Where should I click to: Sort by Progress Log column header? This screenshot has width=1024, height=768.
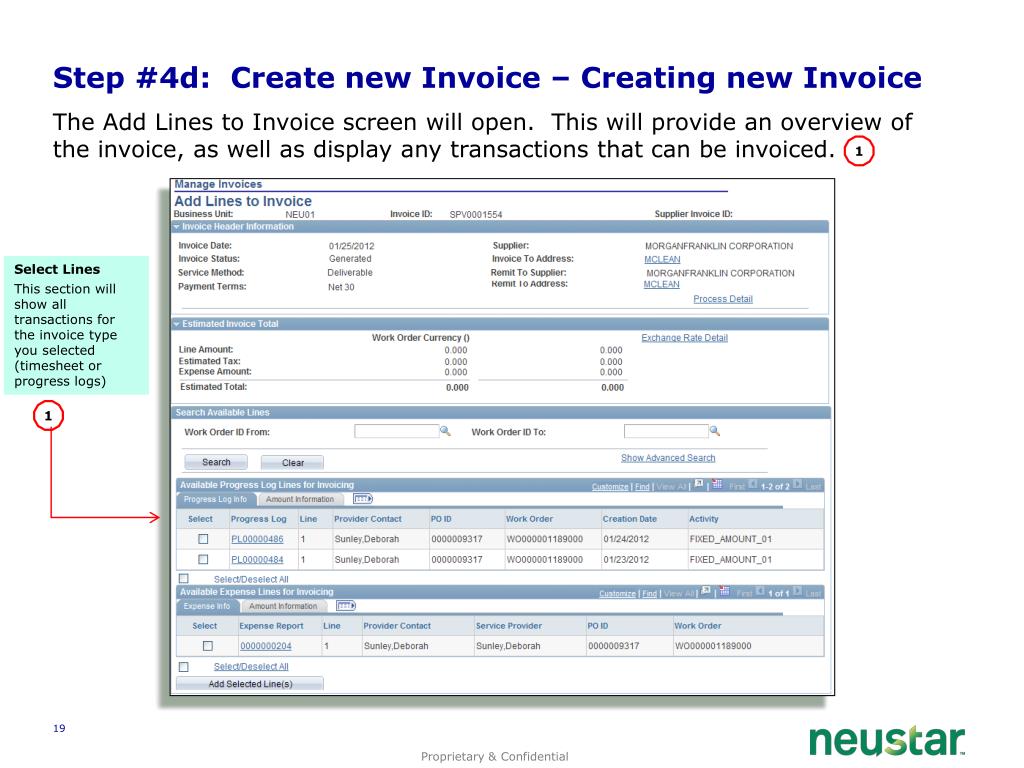(x=259, y=519)
